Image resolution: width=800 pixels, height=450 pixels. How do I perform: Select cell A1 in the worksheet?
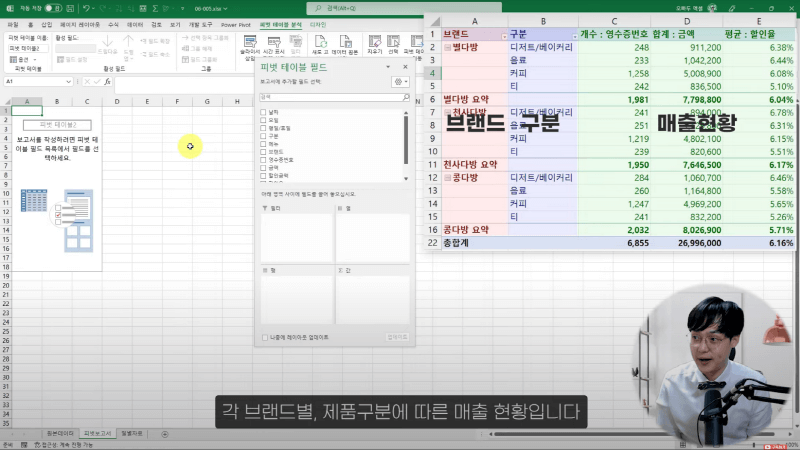click(x=27, y=111)
